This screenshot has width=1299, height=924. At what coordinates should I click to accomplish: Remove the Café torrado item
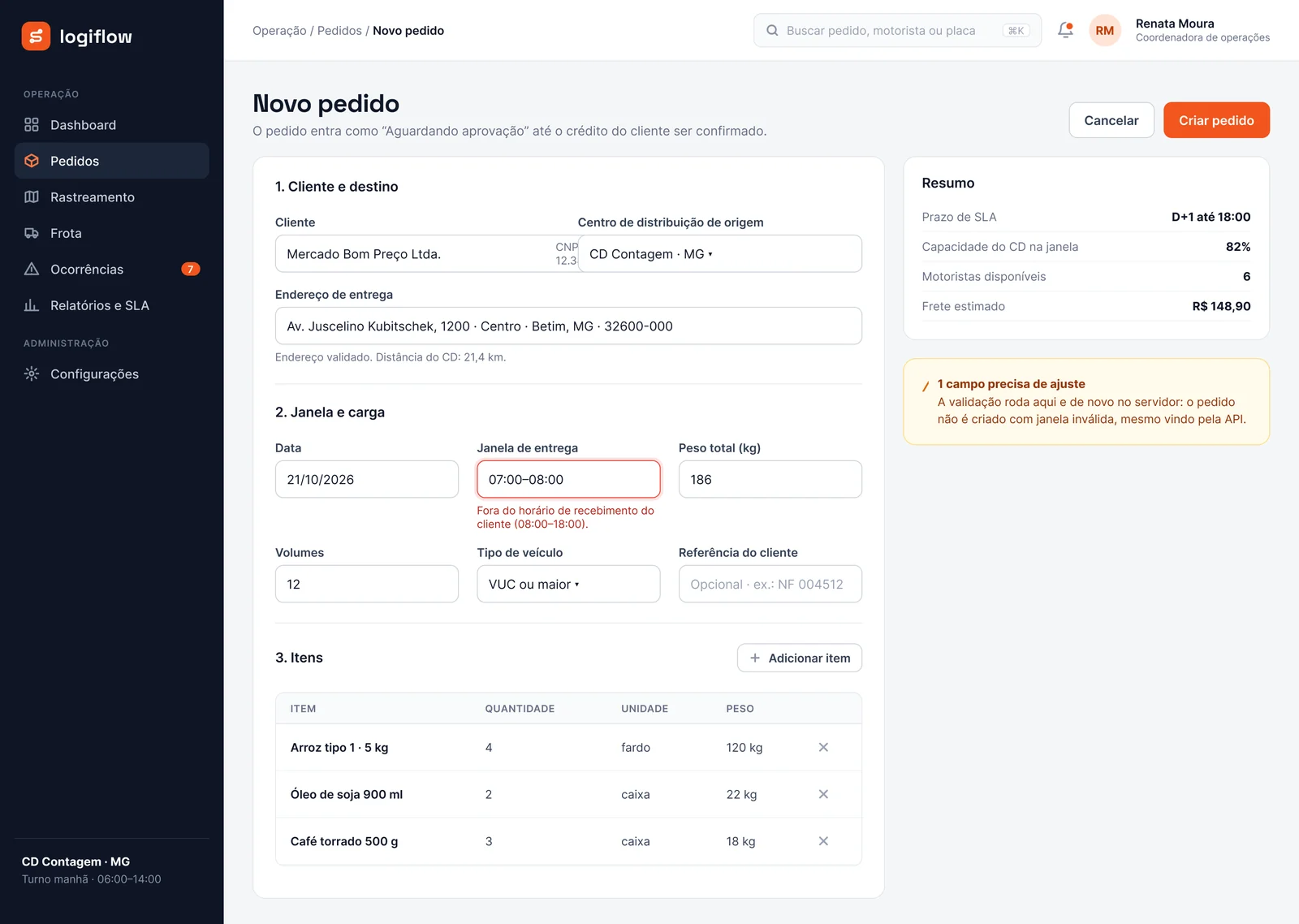pyautogui.click(x=823, y=841)
